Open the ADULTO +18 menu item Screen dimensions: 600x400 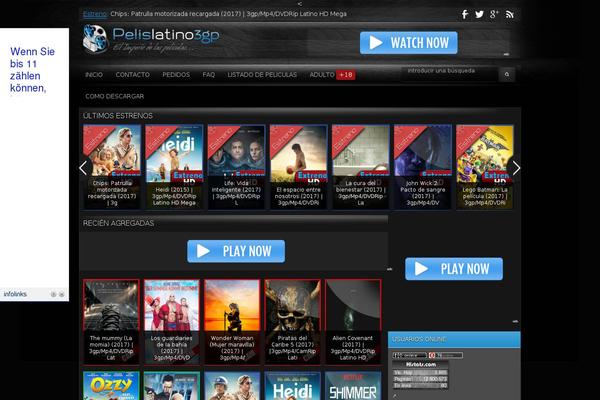[332, 75]
